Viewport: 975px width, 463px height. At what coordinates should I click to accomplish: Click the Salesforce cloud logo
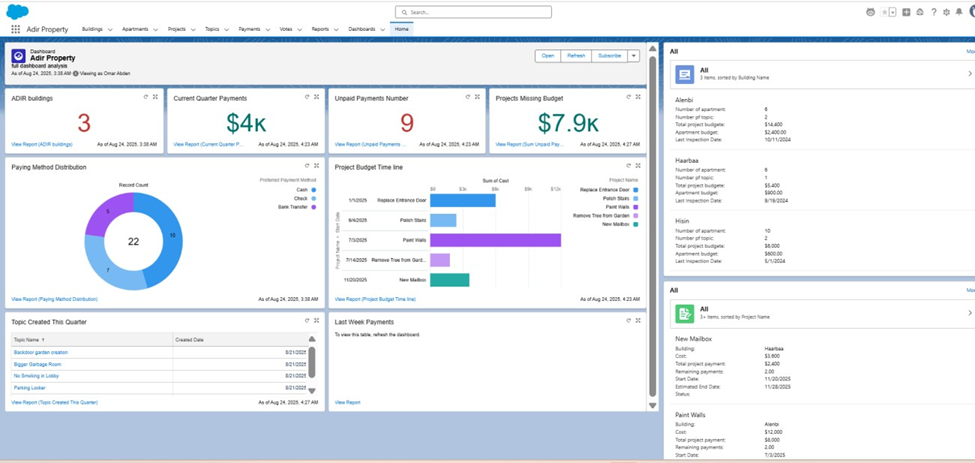click(17, 12)
